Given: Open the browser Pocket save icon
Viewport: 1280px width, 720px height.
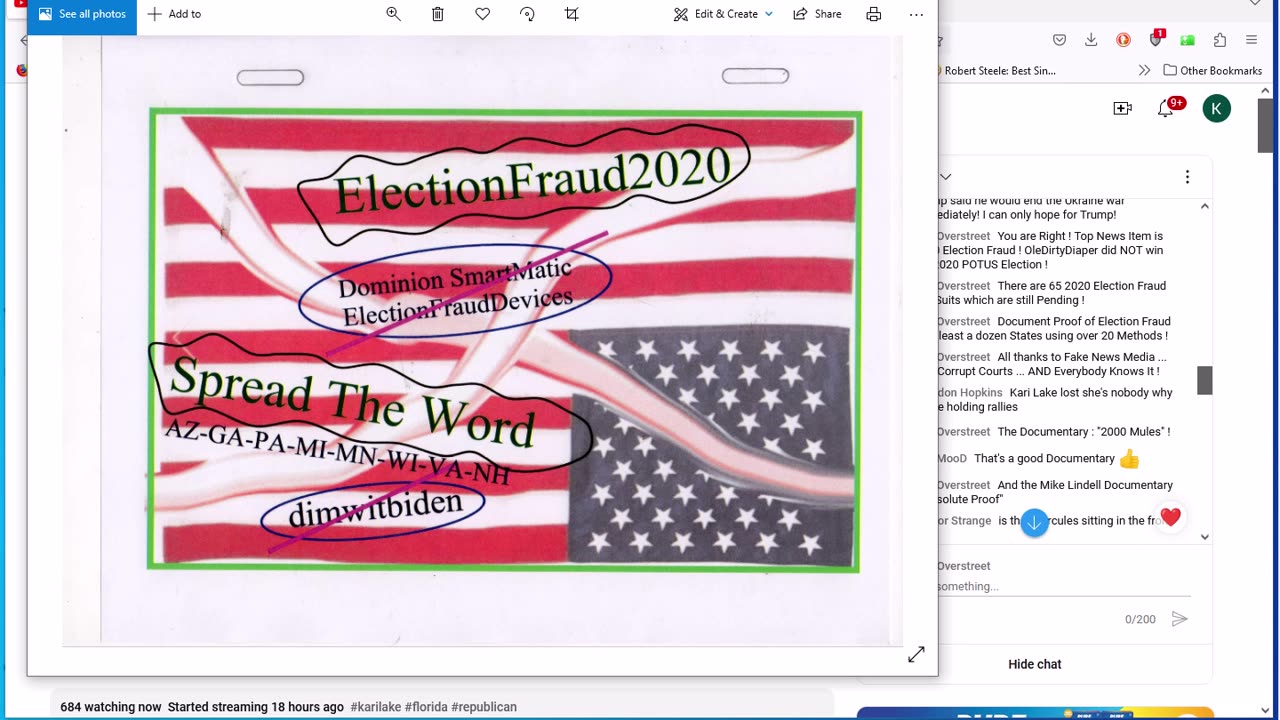Looking at the screenshot, I should click(1059, 40).
